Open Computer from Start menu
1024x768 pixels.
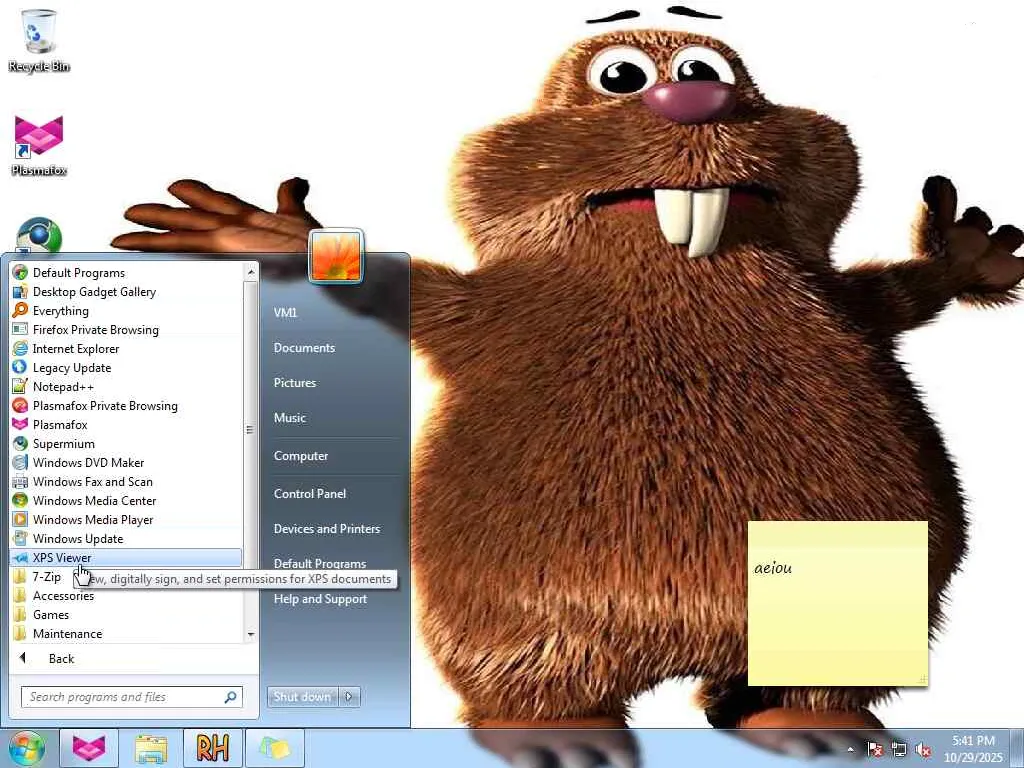(300, 456)
